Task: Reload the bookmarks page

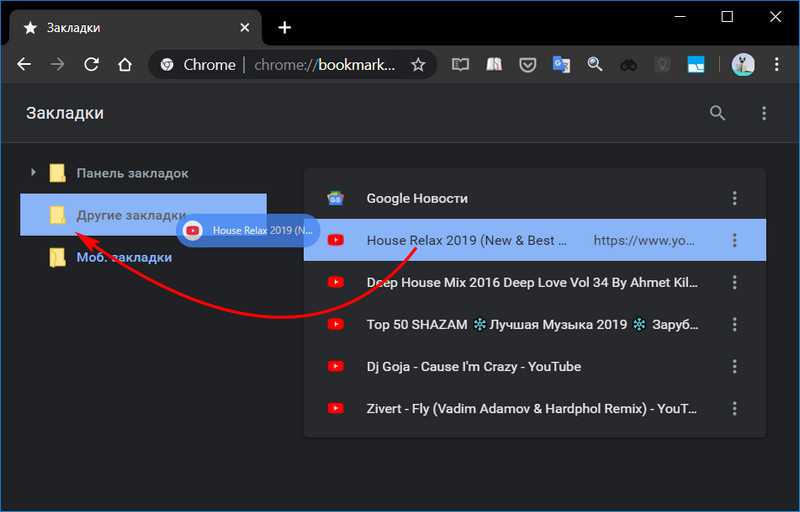Action: 91,65
